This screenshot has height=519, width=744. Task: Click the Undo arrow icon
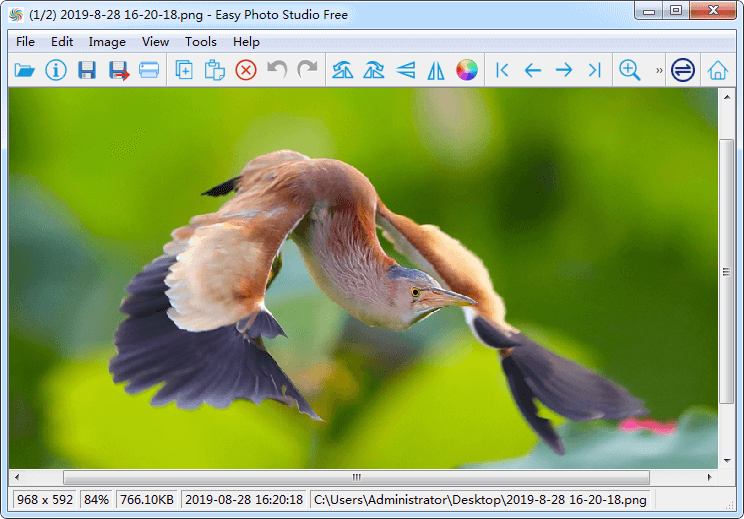[x=277, y=70]
